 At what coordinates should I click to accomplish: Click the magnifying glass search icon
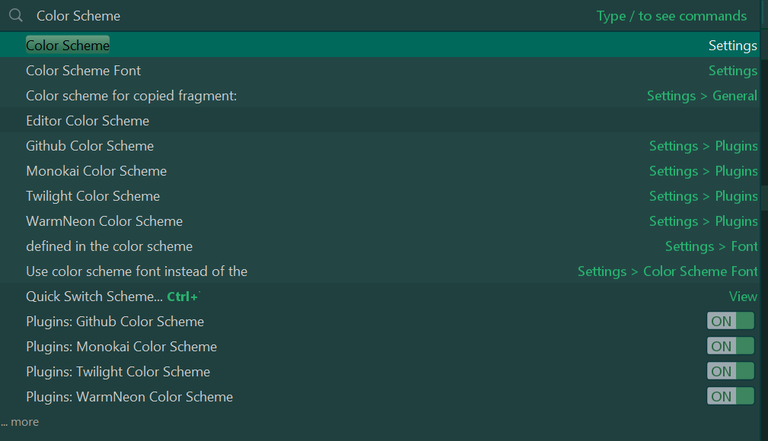15,16
